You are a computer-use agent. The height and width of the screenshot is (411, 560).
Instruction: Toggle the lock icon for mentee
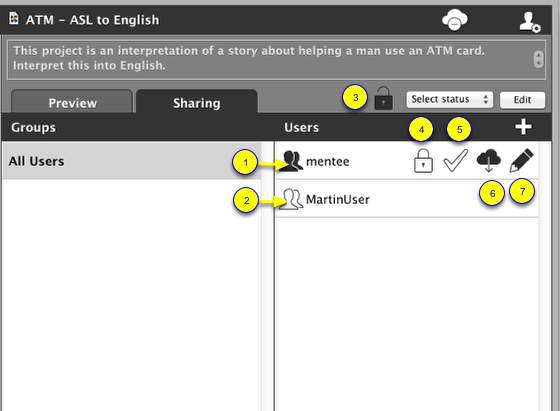point(423,161)
